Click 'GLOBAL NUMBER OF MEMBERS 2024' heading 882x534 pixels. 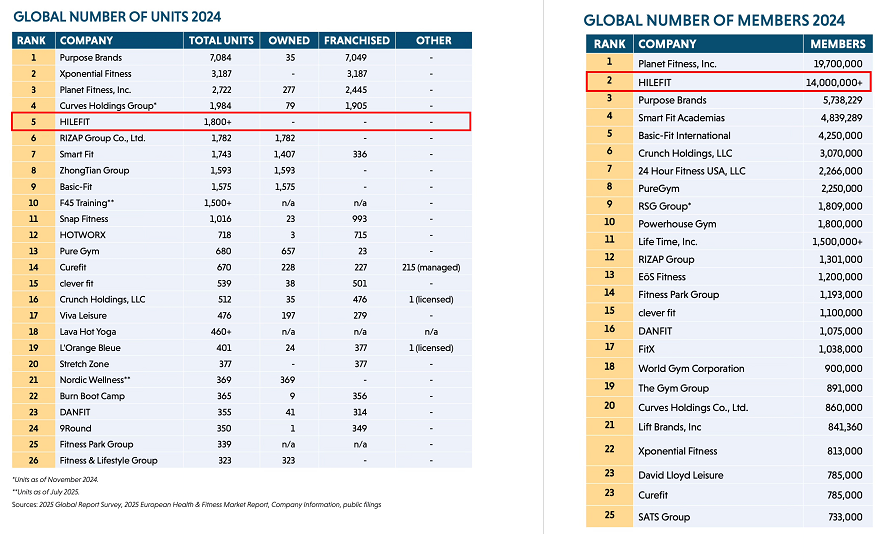point(714,21)
